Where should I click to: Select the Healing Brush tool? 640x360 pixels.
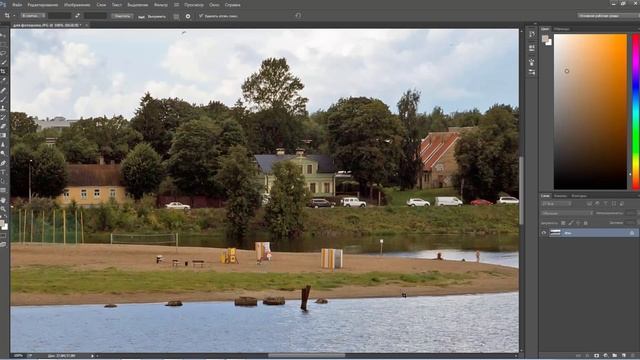[x=3, y=90]
